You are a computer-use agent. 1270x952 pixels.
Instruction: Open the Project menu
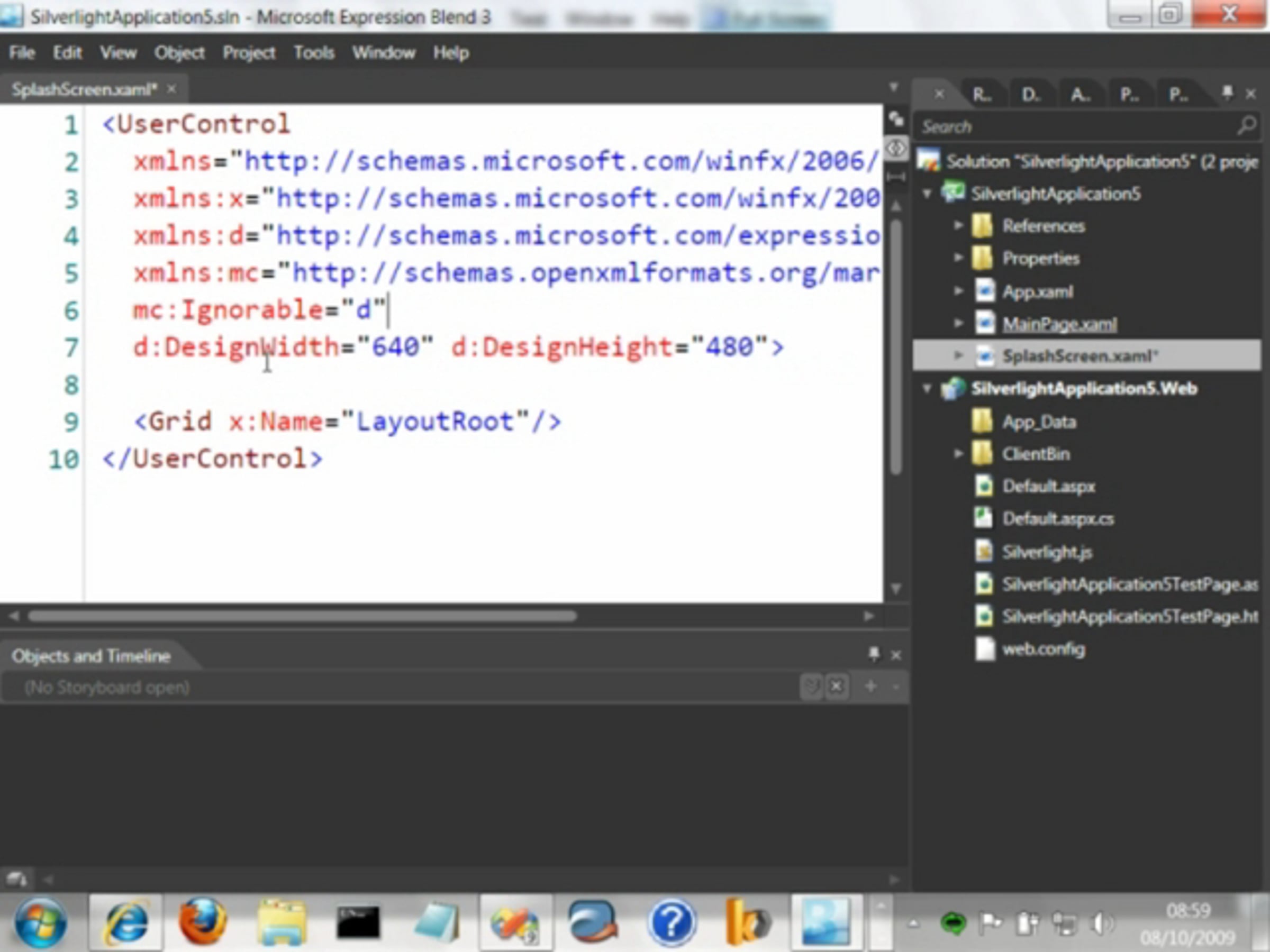[249, 53]
